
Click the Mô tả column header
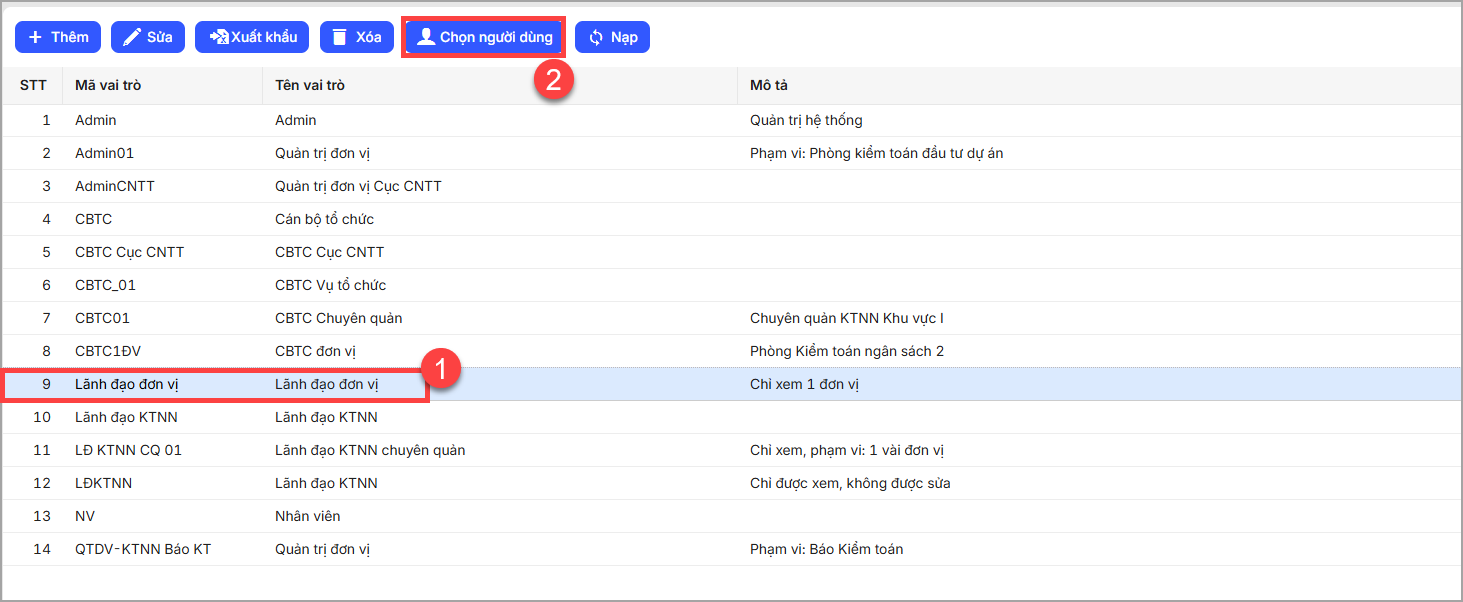[x=769, y=85]
